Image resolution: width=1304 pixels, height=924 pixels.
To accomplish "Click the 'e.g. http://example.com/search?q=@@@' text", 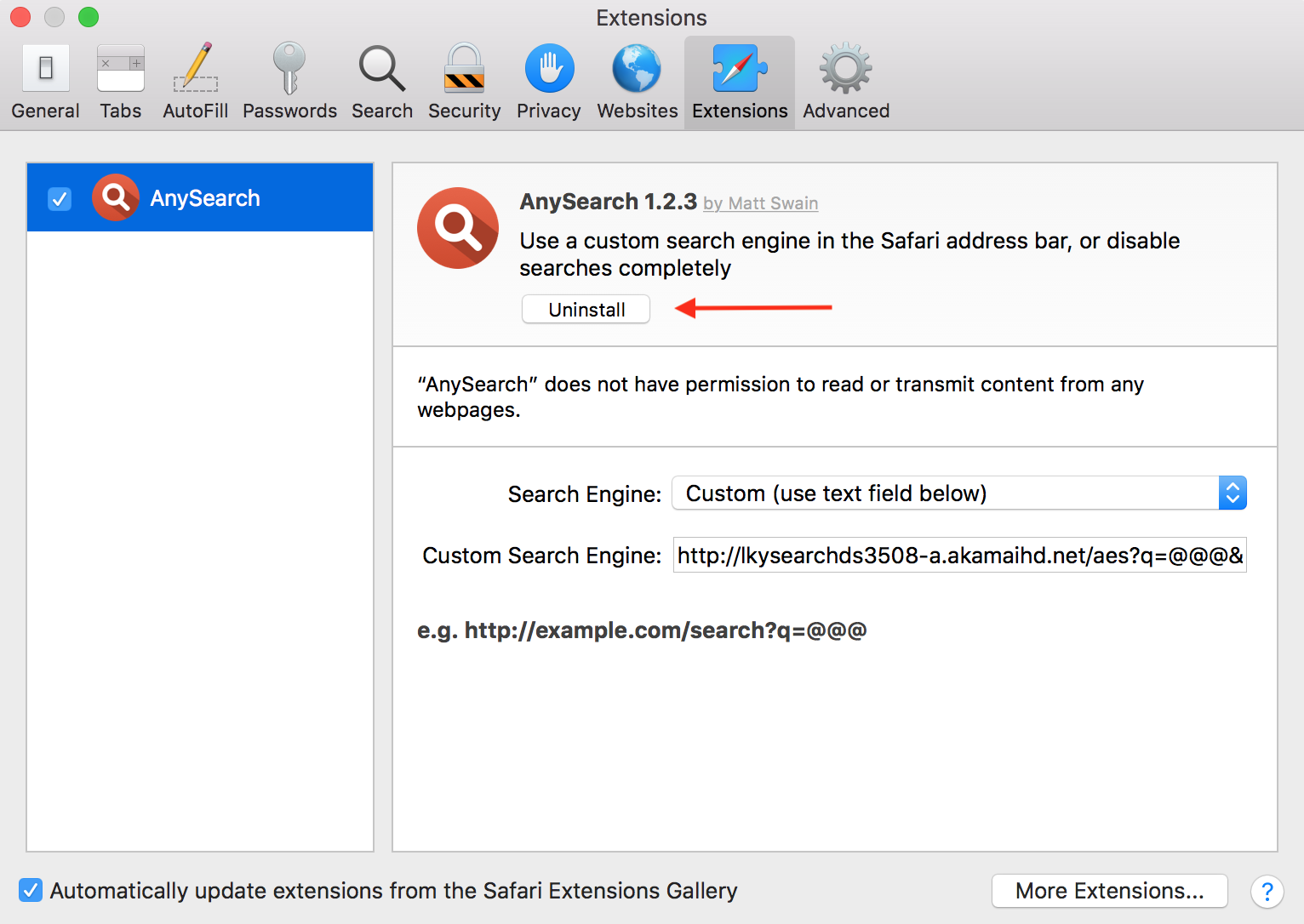I will pos(642,630).
